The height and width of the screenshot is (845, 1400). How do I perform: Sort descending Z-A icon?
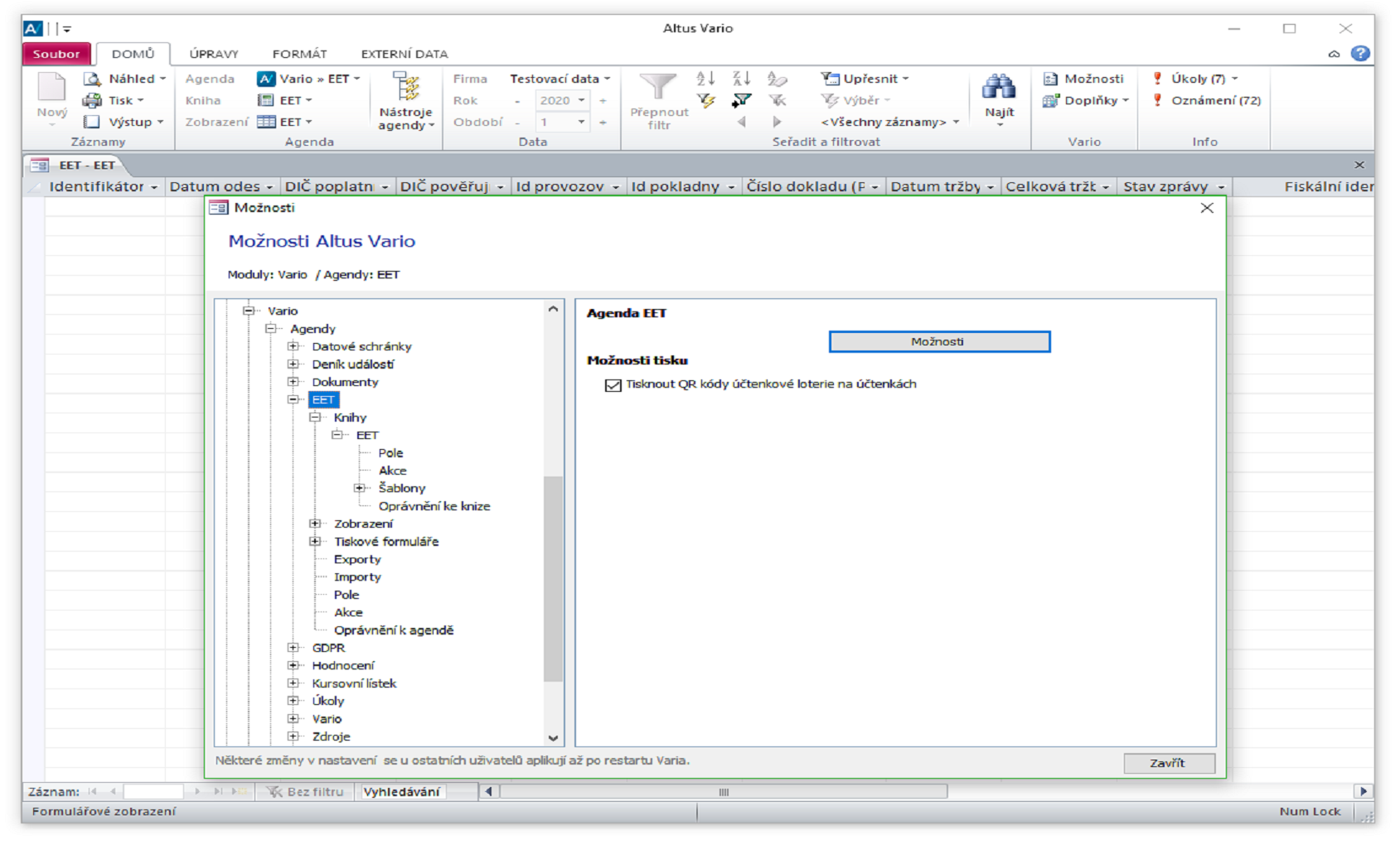point(741,79)
